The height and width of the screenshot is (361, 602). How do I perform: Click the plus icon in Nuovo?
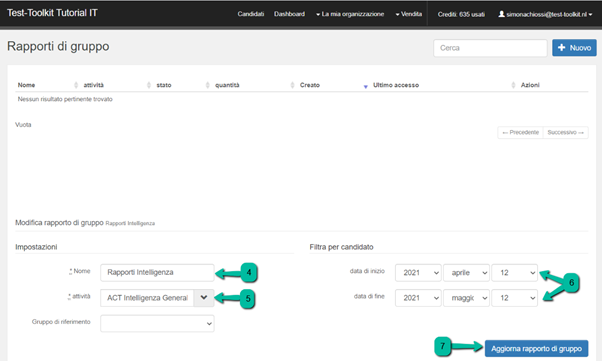pos(562,48)
